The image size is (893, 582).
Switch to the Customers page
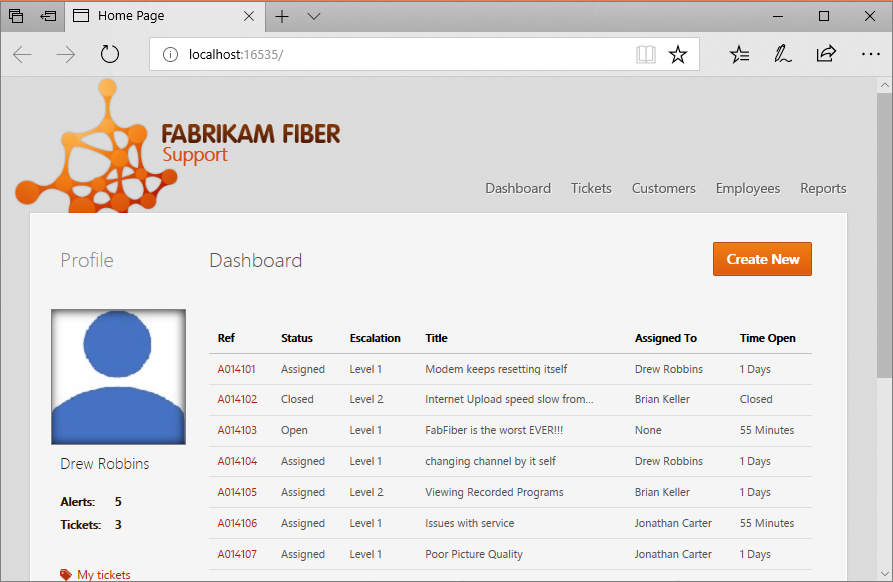(663, 188)
